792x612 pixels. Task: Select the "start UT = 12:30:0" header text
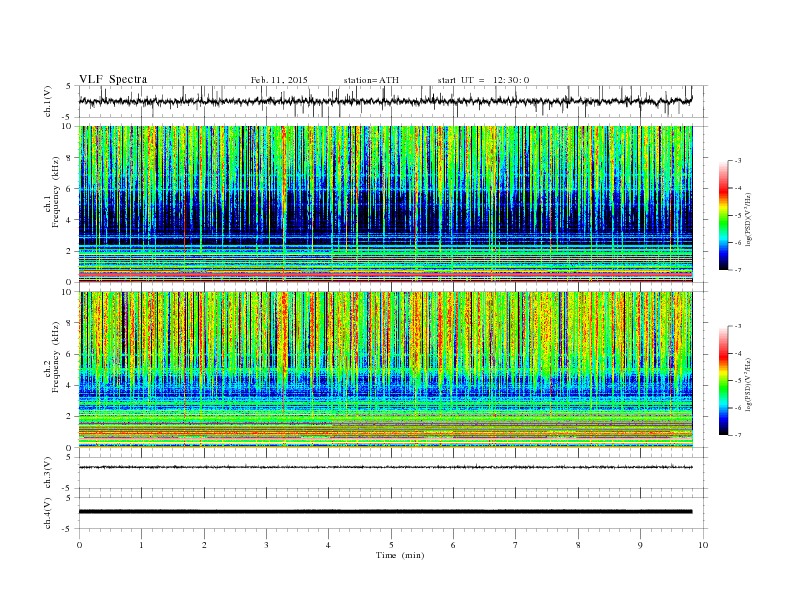click(x=483, y=80)
